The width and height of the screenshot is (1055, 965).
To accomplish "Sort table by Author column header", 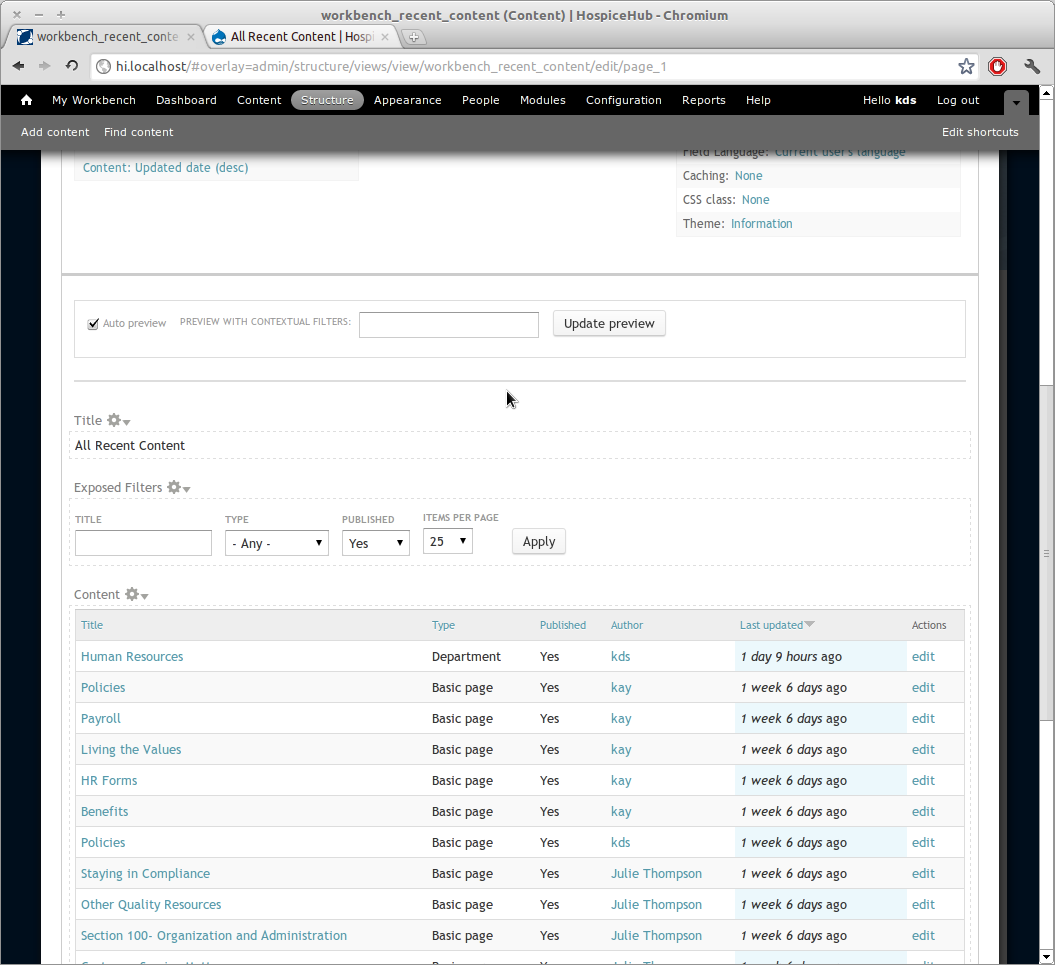I will point(627,625).
